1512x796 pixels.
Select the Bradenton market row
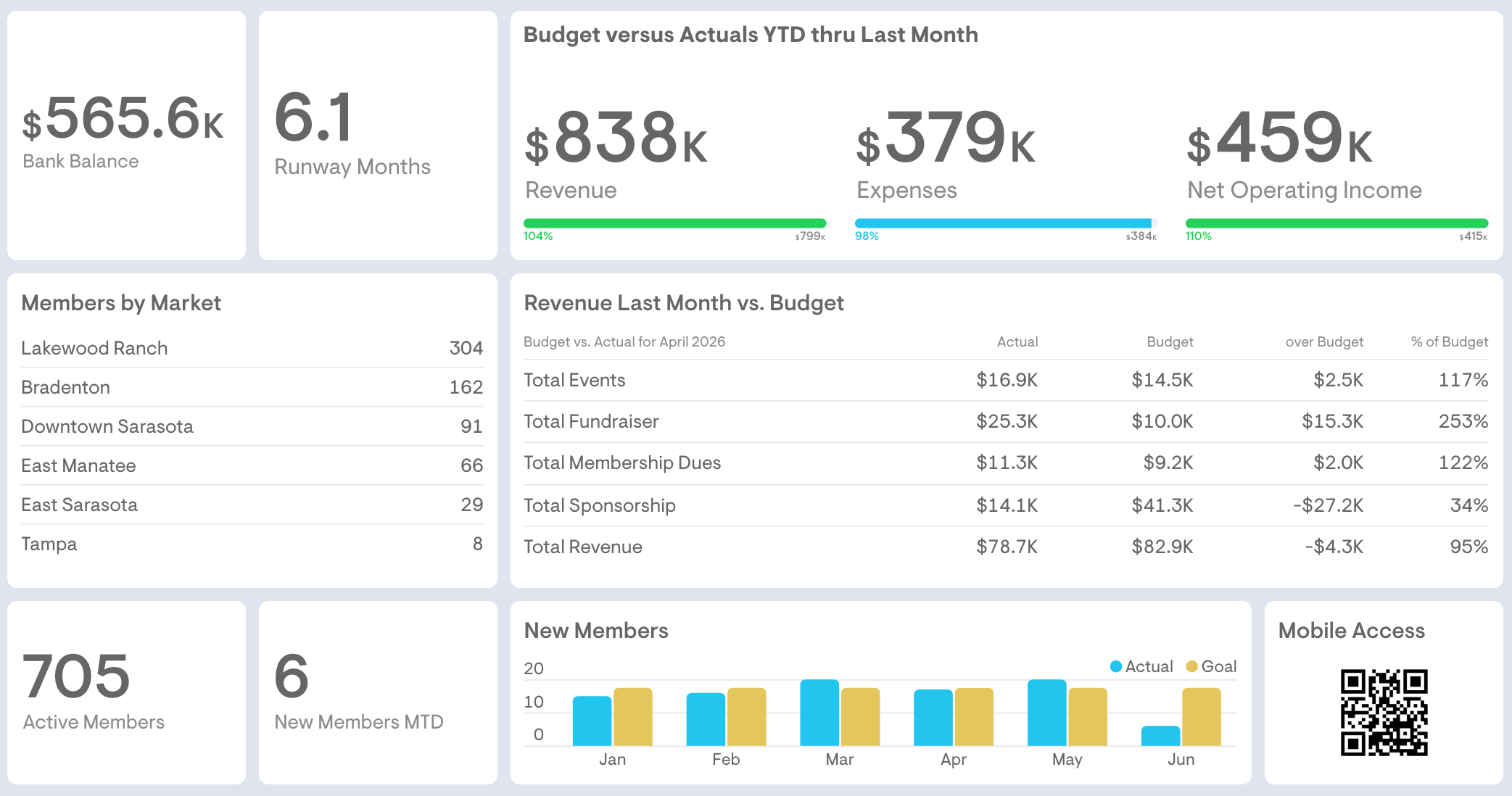pos(252,387)
